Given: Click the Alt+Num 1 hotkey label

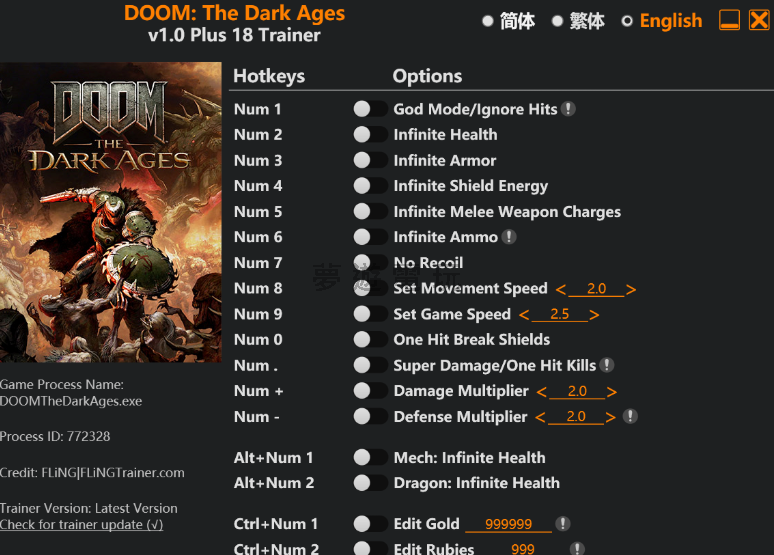Looking at the screenshot, I should click(x=273, y=458).
